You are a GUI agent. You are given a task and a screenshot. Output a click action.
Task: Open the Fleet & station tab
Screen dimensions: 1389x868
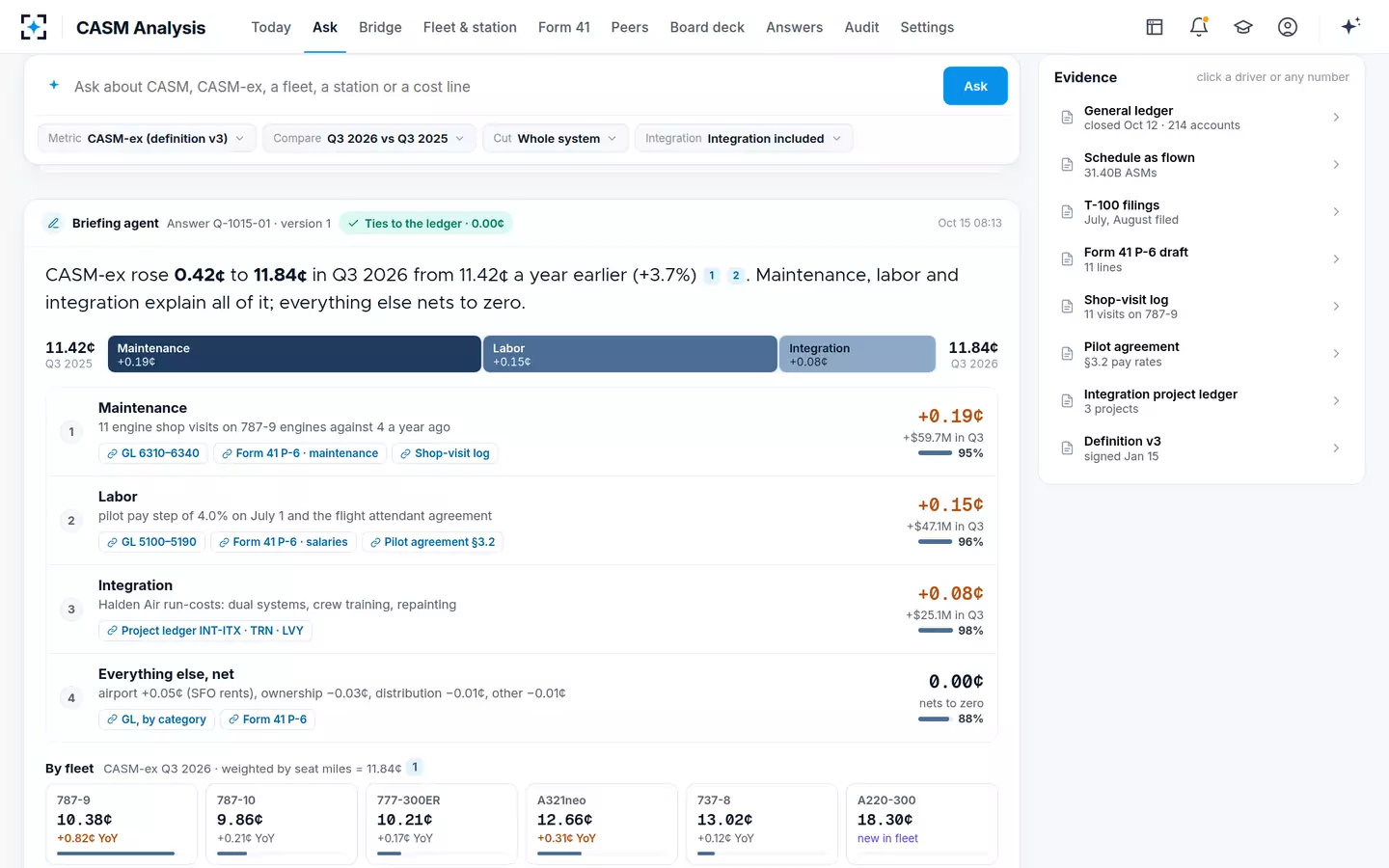point(470,27)
